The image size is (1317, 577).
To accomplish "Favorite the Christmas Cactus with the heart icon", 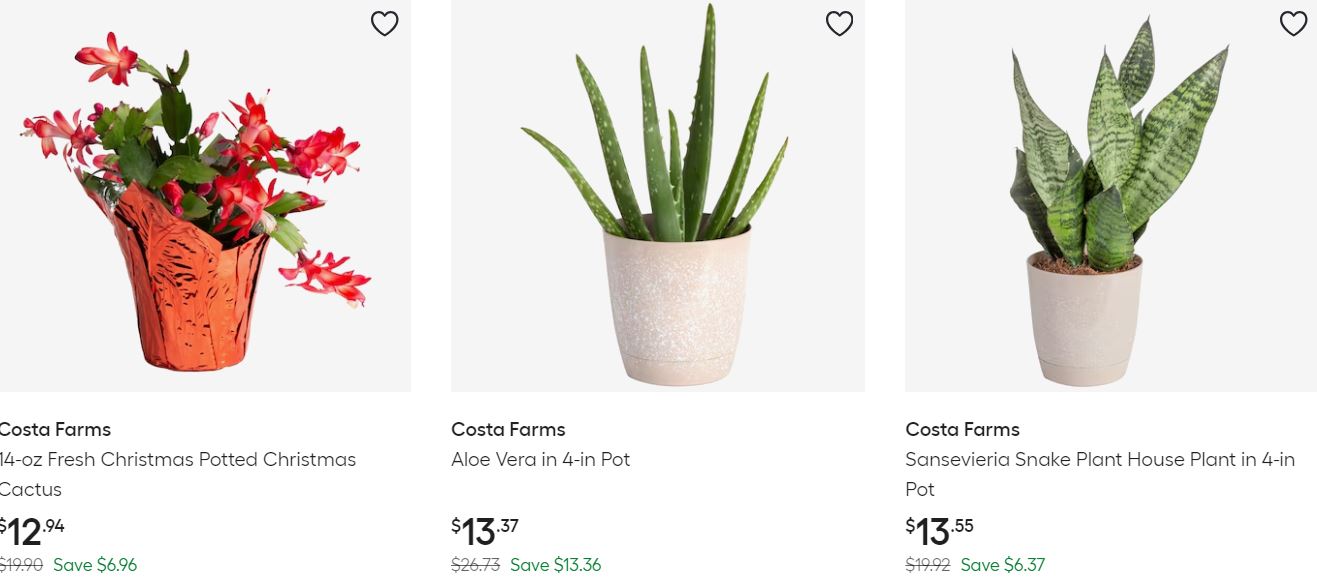I will coord(385,24).
